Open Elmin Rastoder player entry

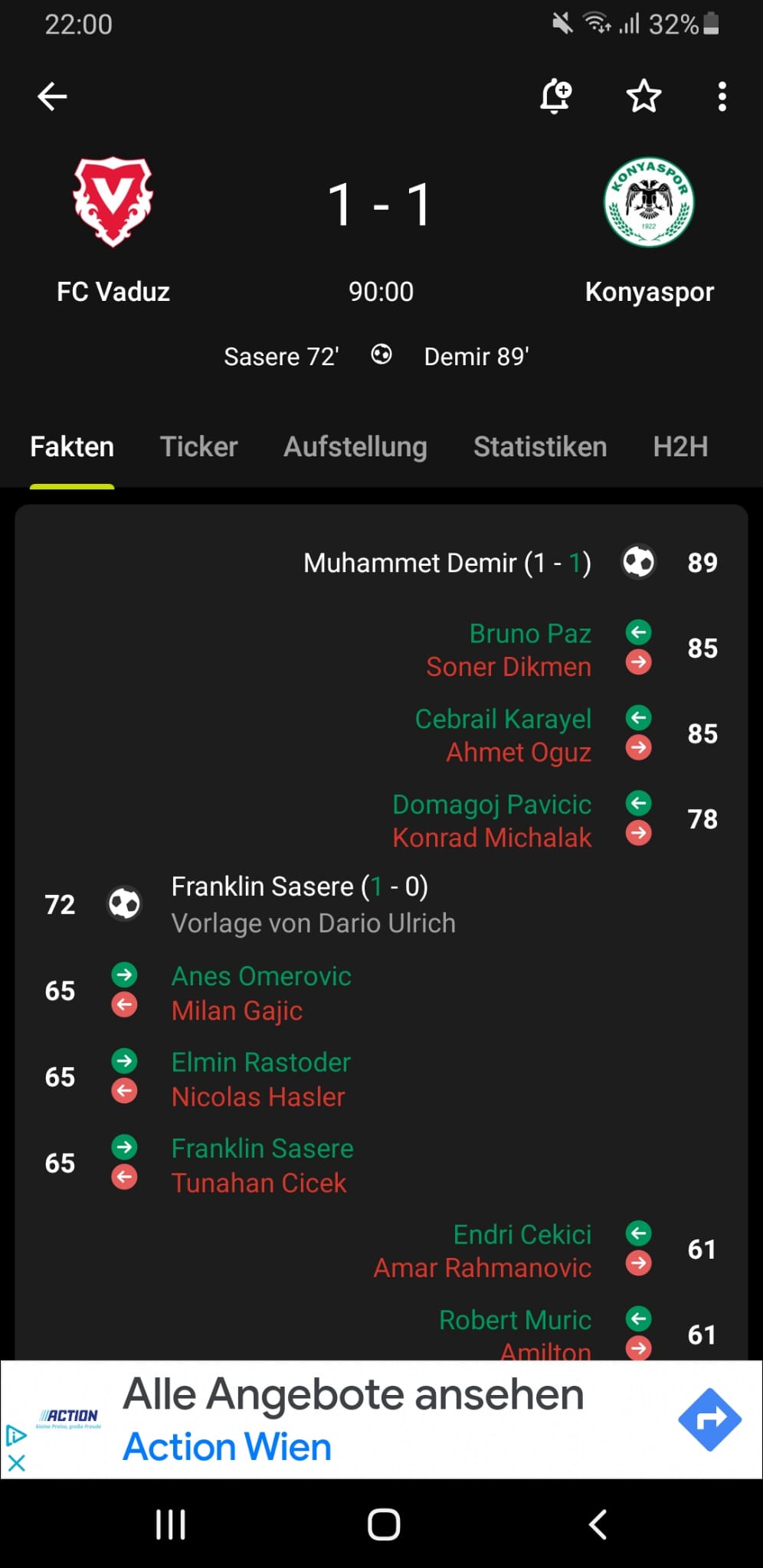[261, 1062]
